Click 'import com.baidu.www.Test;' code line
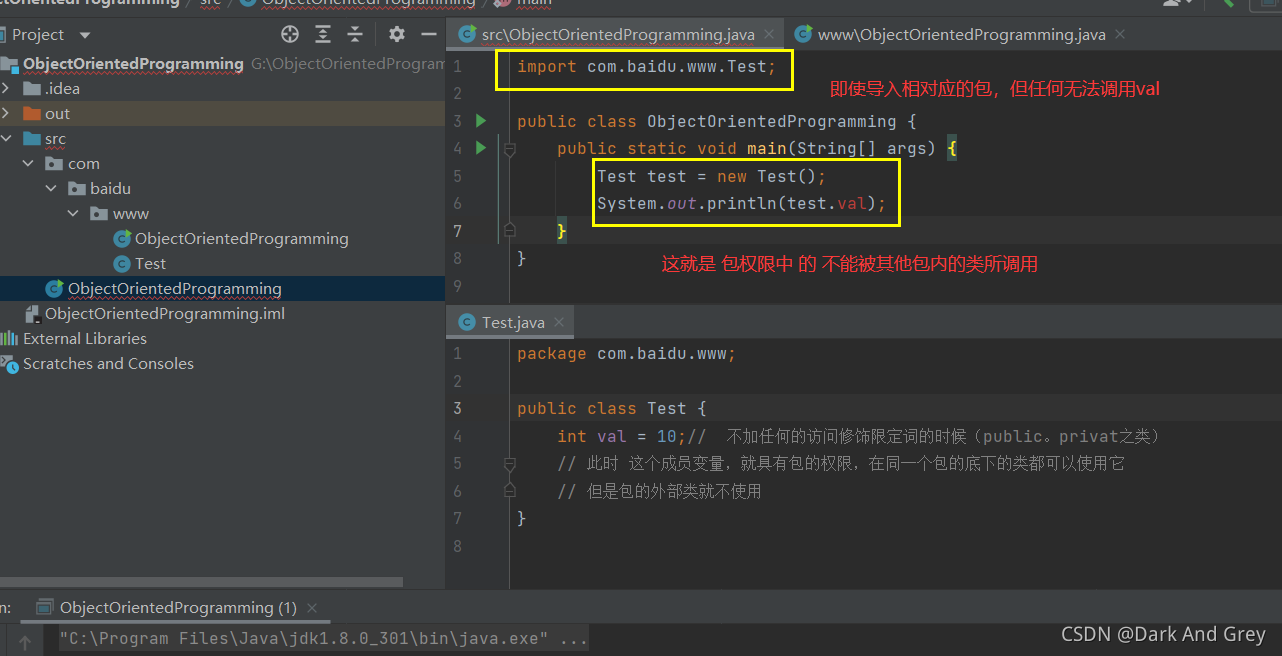The height and width of the screenshot is (656, 1282). click(x=646, y=67)
